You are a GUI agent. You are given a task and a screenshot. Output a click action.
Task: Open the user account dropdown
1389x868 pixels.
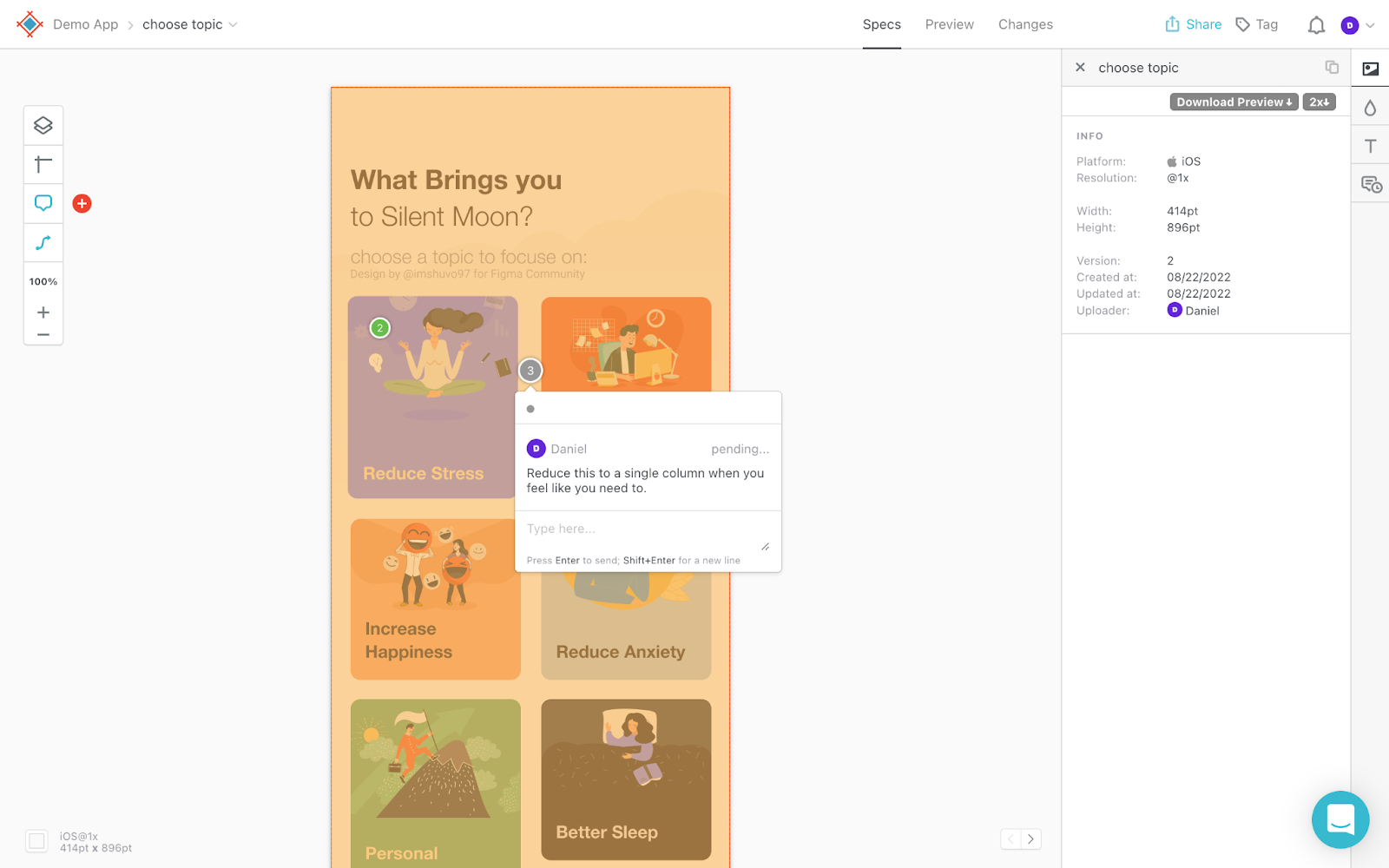[x=1371, y=25]
